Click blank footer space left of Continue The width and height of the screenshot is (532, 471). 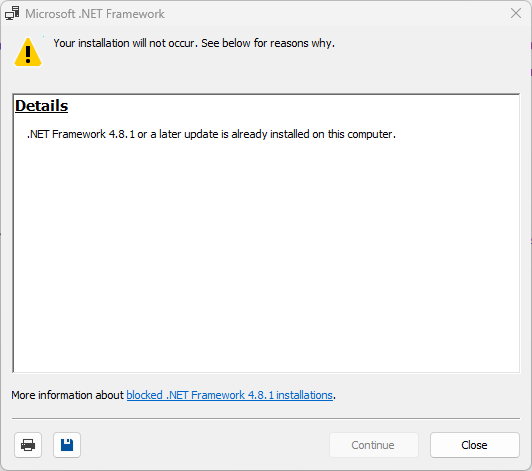(x=204, y=445)
